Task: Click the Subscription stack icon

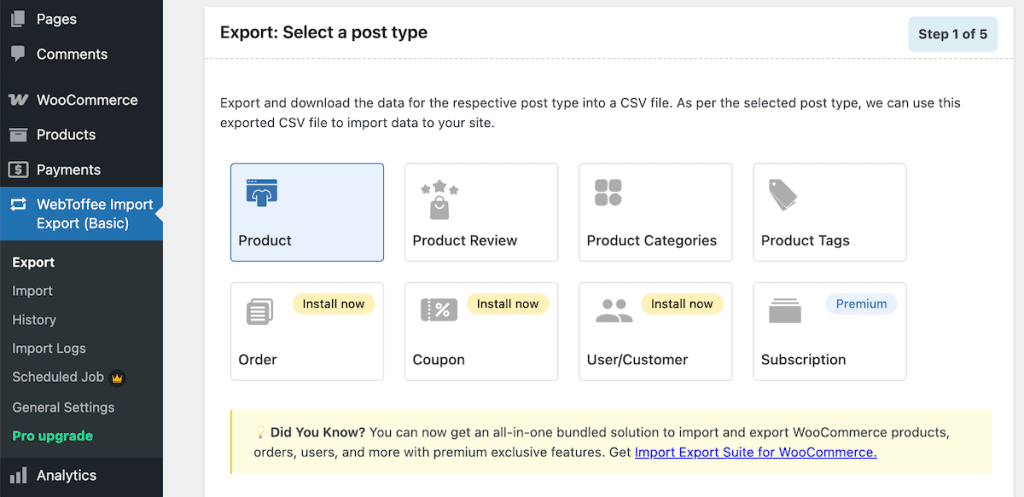Action: pos(785,310)
